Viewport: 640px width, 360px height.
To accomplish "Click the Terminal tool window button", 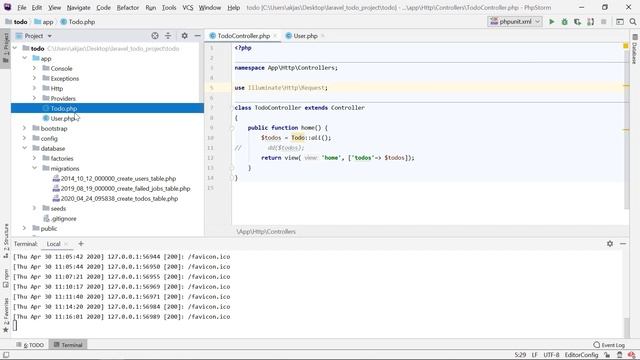I will pyautogui.click(x=68, y=345).
